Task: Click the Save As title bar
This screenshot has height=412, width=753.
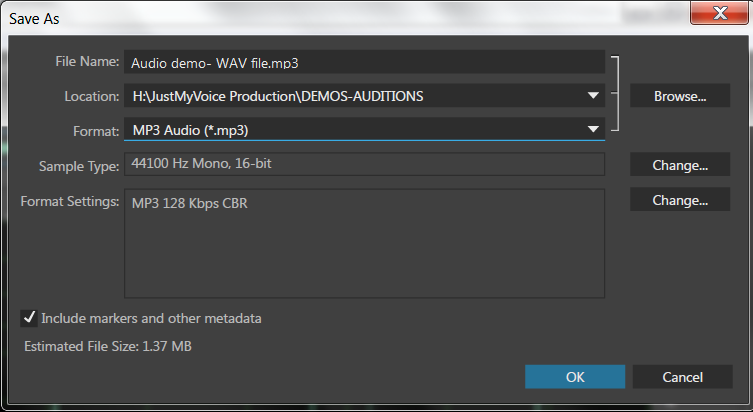Action: [x=300, y=13]
